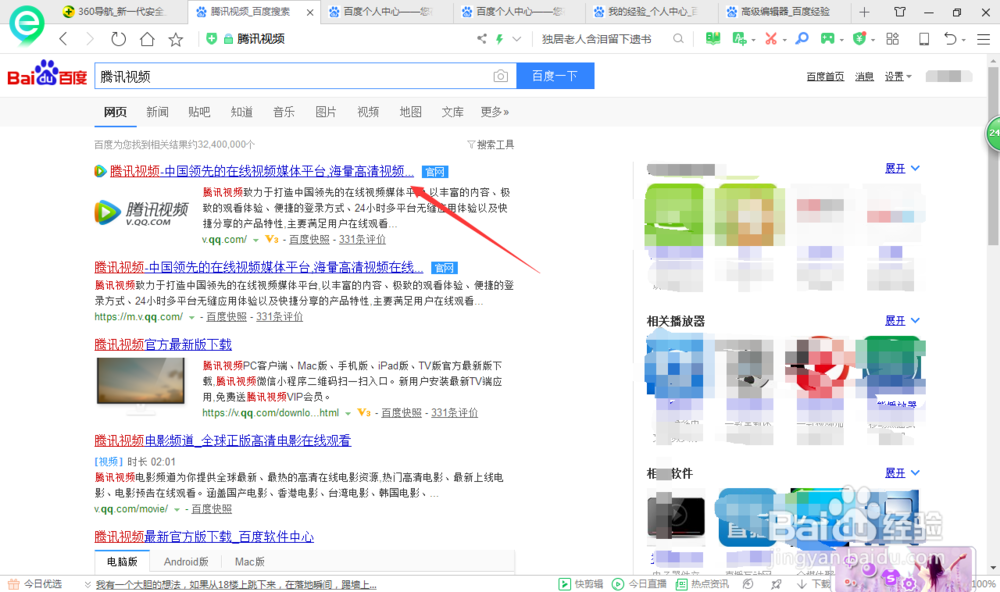Switch to the 贴吧 search tab
The width and height of the screenshot is (1000, 592).
coord(199,112)
